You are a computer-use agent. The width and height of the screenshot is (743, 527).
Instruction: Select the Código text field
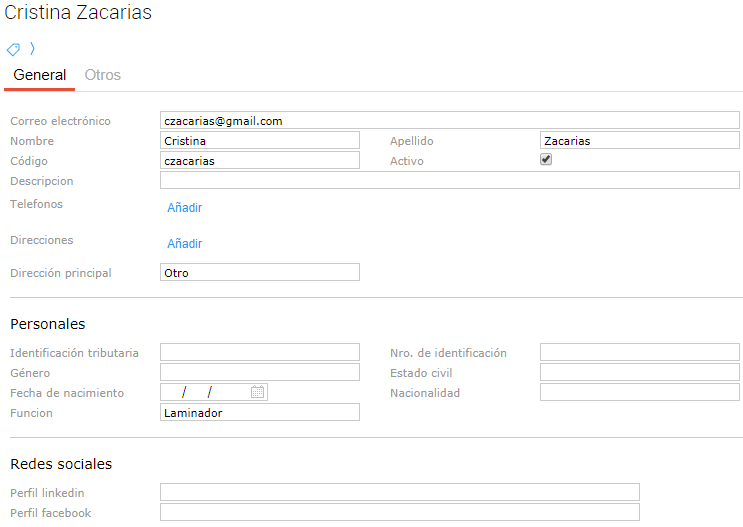pyautogui.click(x=259, y=161)
